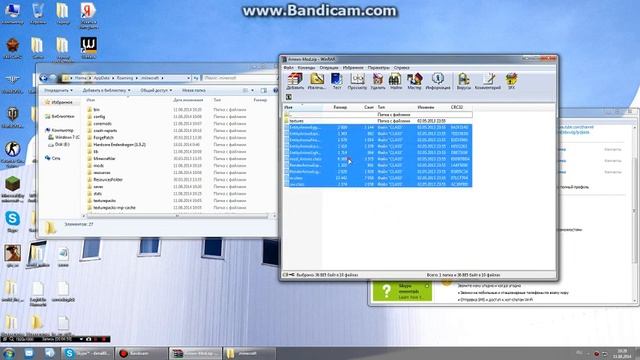Open the address bar history dropdown in Explorer
This screenshot has height=360, width=640.
click(x=189, y=78)
